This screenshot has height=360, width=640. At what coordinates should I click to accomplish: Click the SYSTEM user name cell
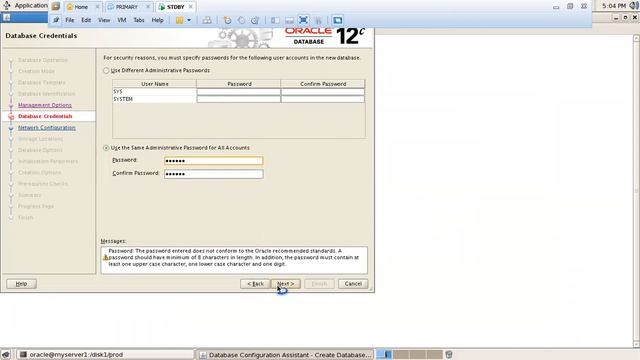click(x=154, y=99)
